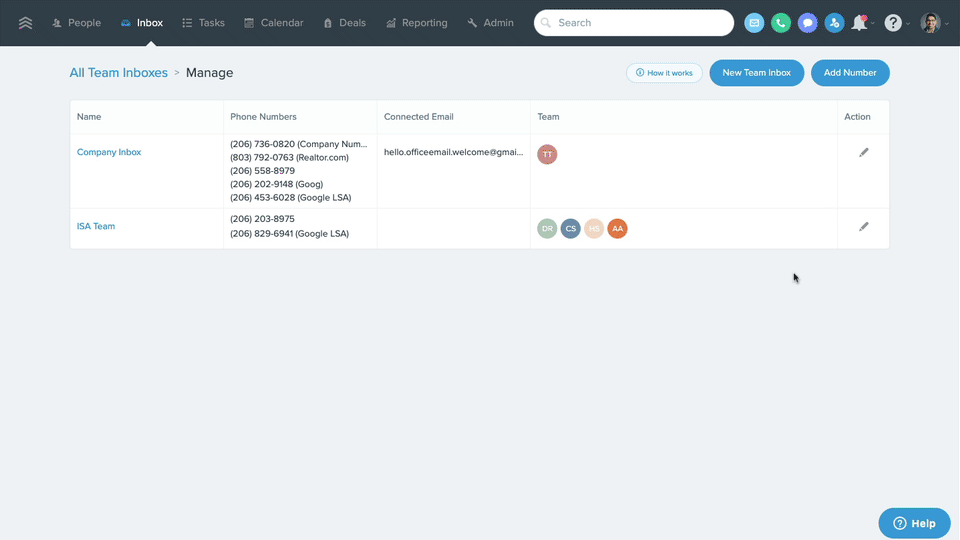Go back to All Team Inboxes
The image size is (960, 540).
[x=118, y=72]
